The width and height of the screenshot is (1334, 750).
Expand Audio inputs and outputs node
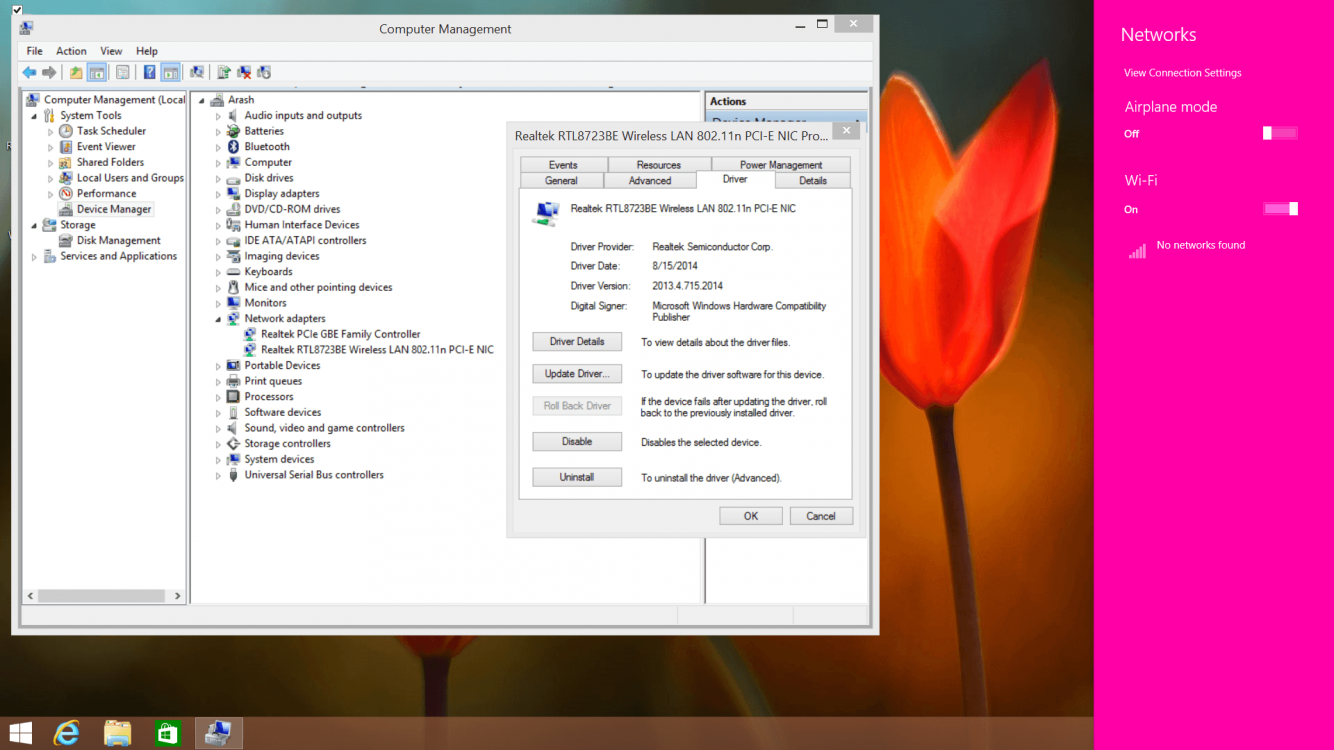tap(218, 116)
